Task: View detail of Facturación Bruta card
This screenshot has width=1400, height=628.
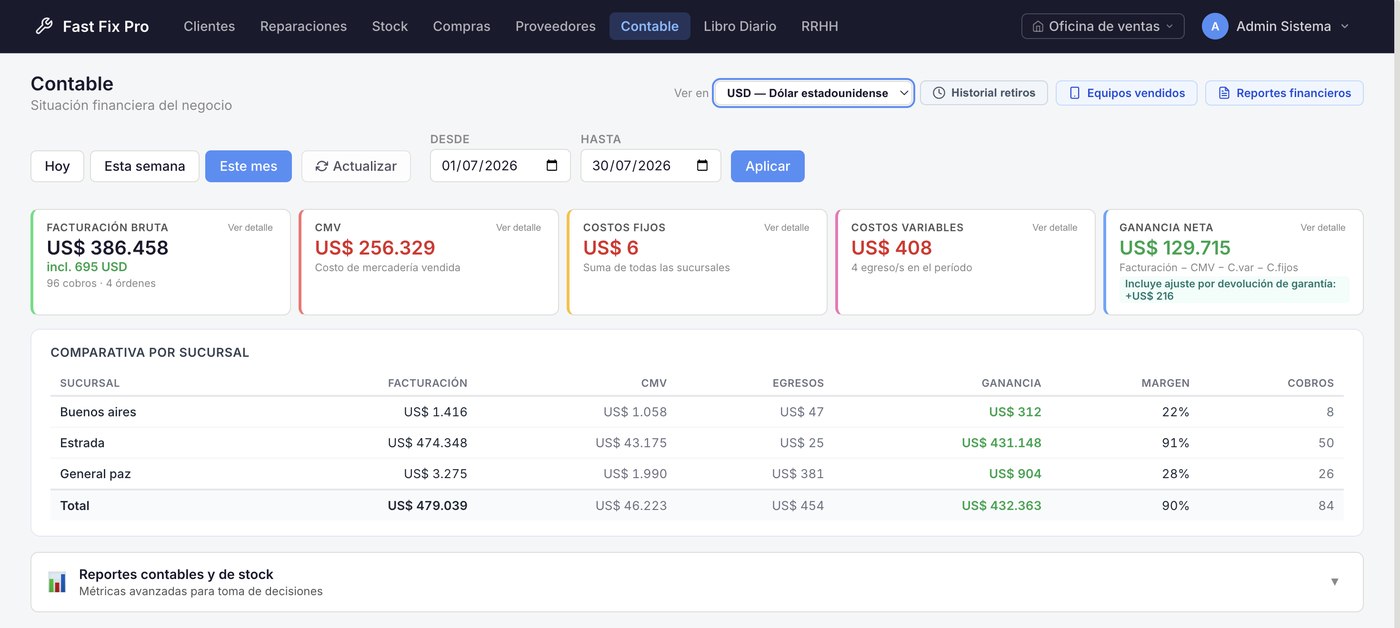Action: [x=250, y=228]
